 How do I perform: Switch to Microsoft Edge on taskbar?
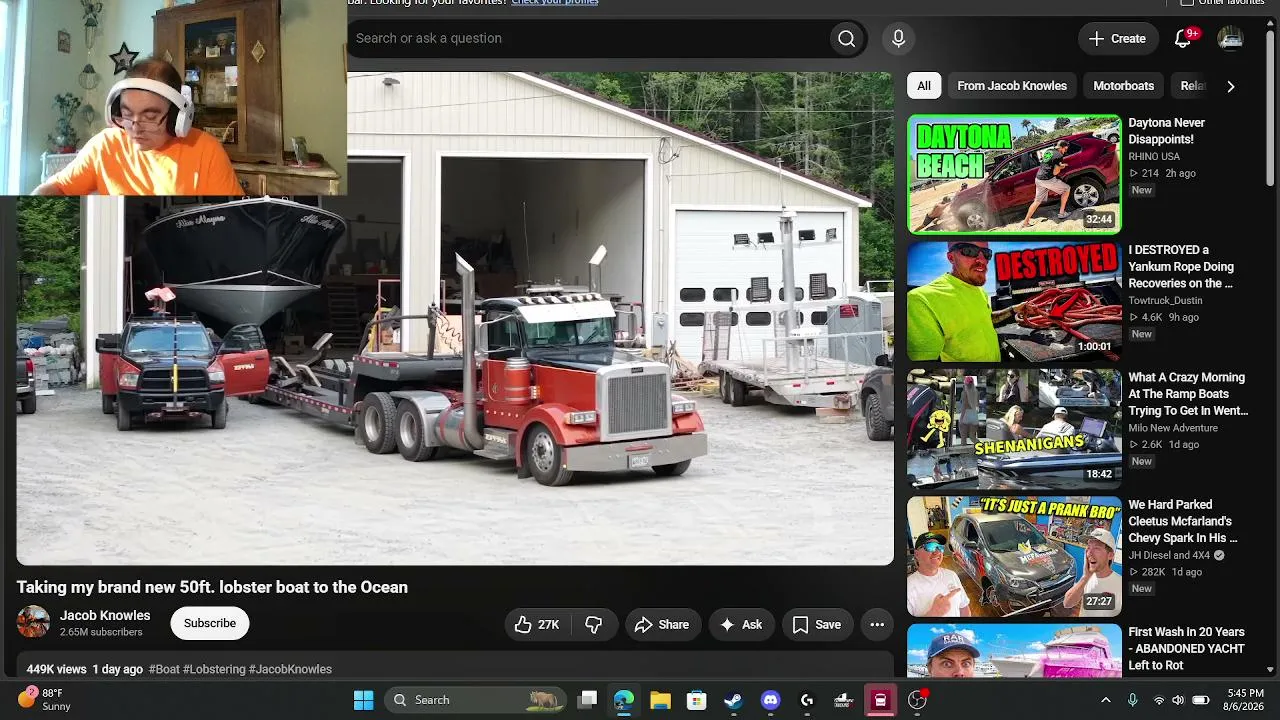(x=624, y=700)
